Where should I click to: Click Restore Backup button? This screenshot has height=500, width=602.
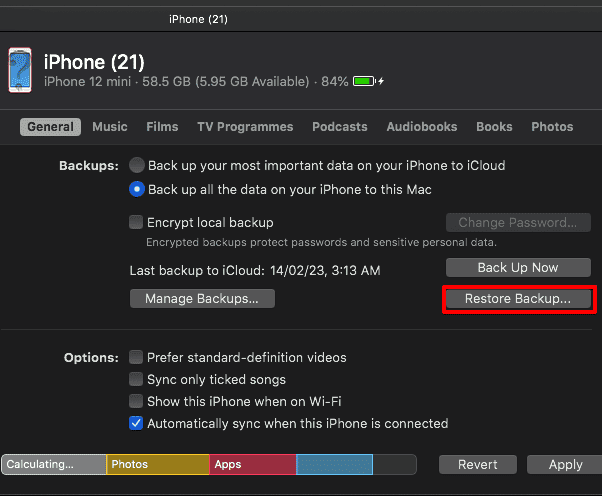(517, 298)
